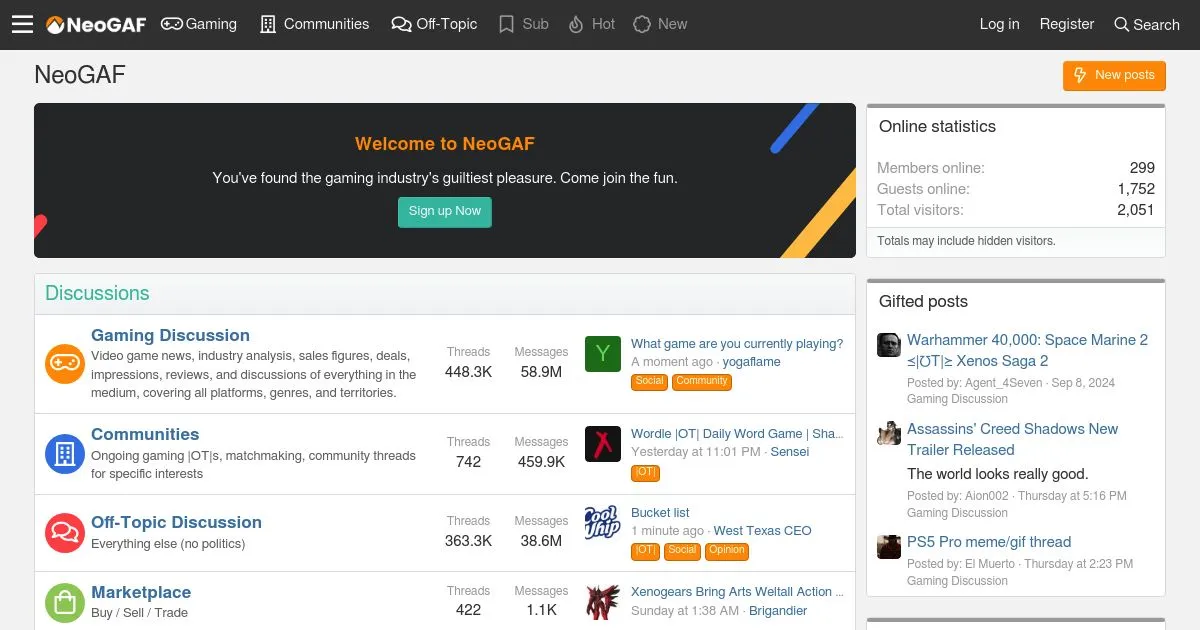Open West Texas CEO's profile
The image size is (1200, 630).
click(x=763, y=531)
